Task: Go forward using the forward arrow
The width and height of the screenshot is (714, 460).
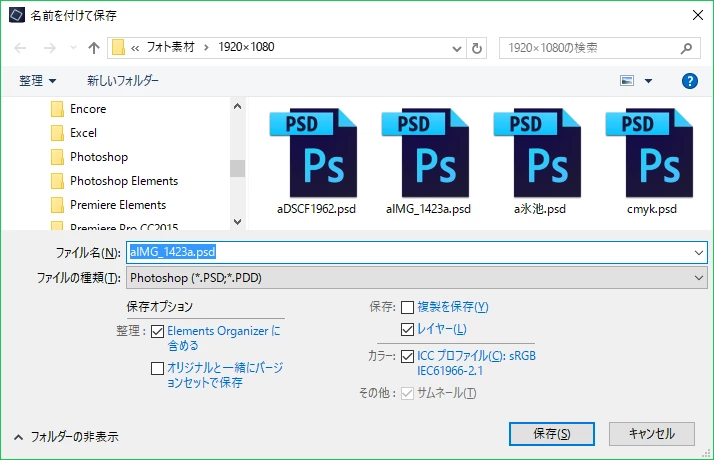Action: pyautogui.click(x=50, y=48)
